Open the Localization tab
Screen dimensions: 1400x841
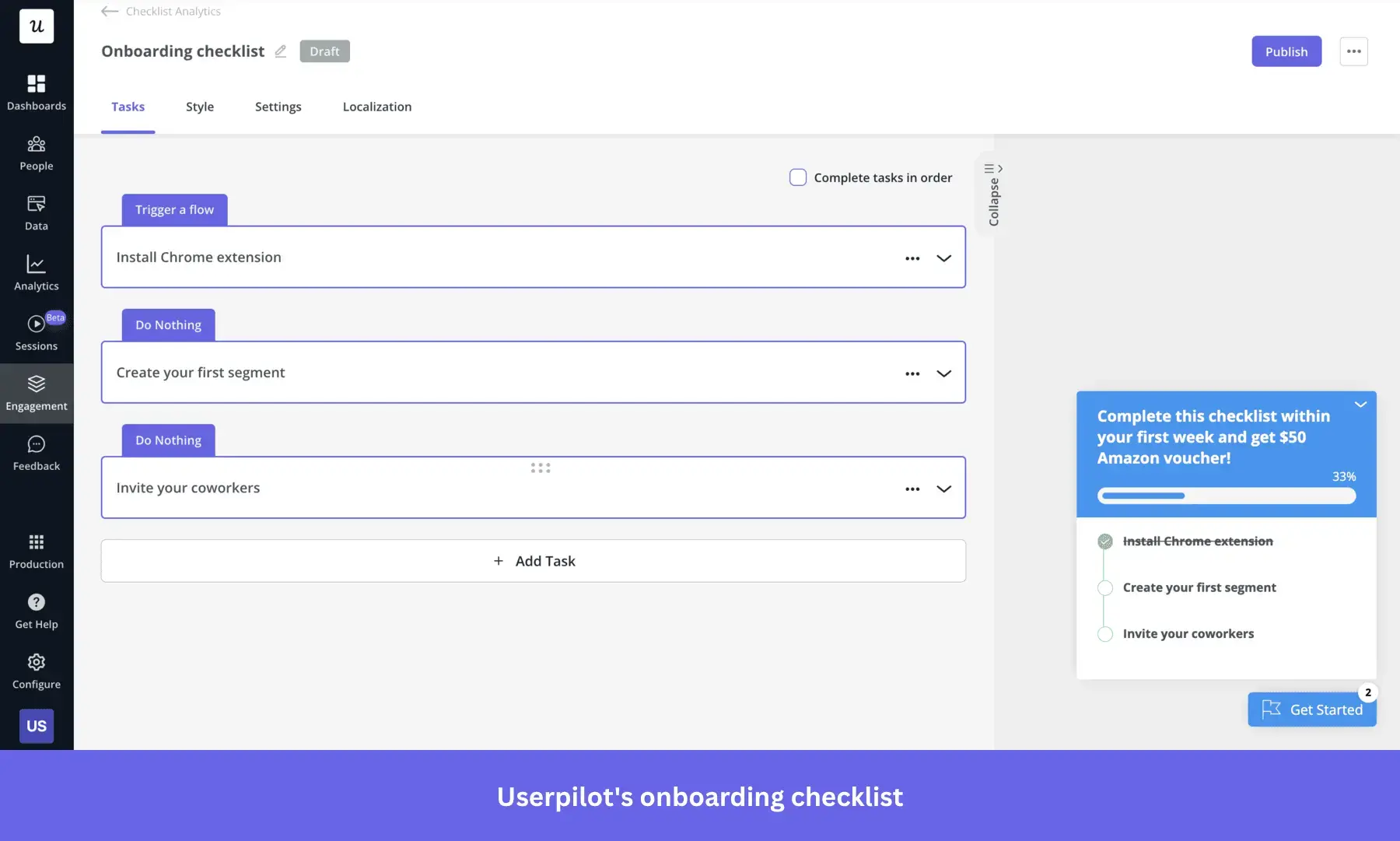tap(376, 107)
